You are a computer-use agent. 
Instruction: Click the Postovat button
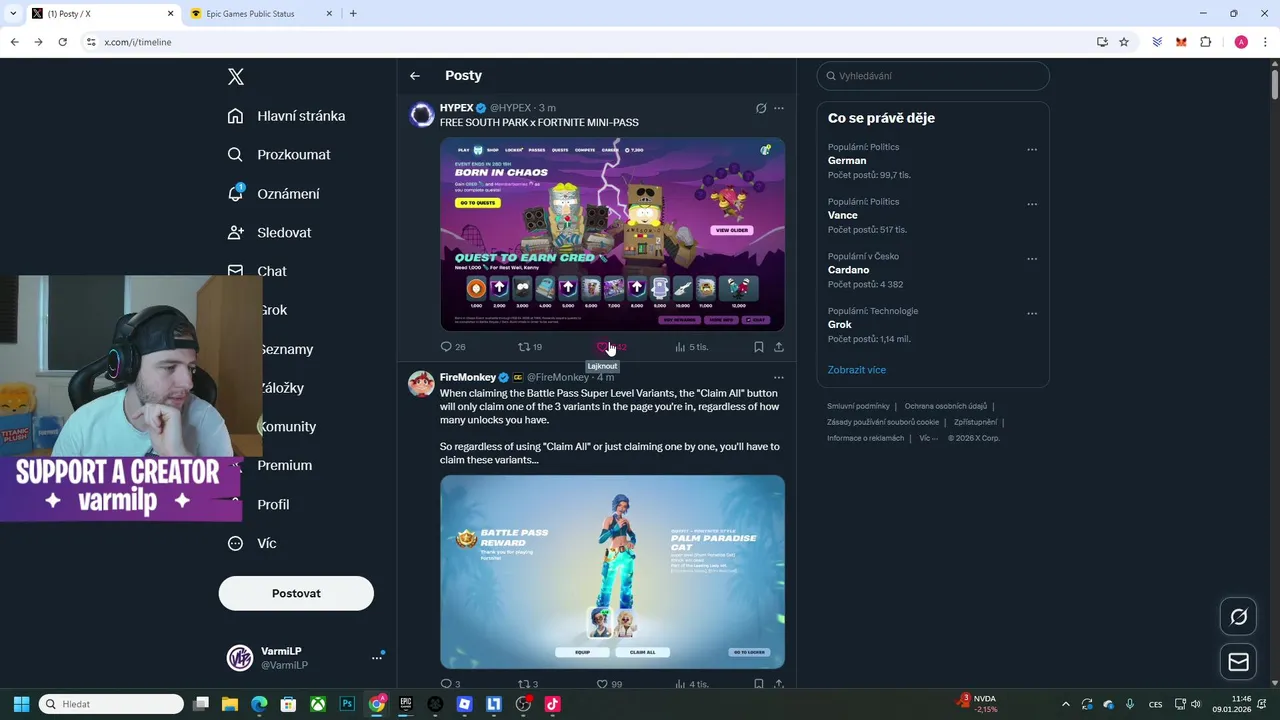(296, 593)
